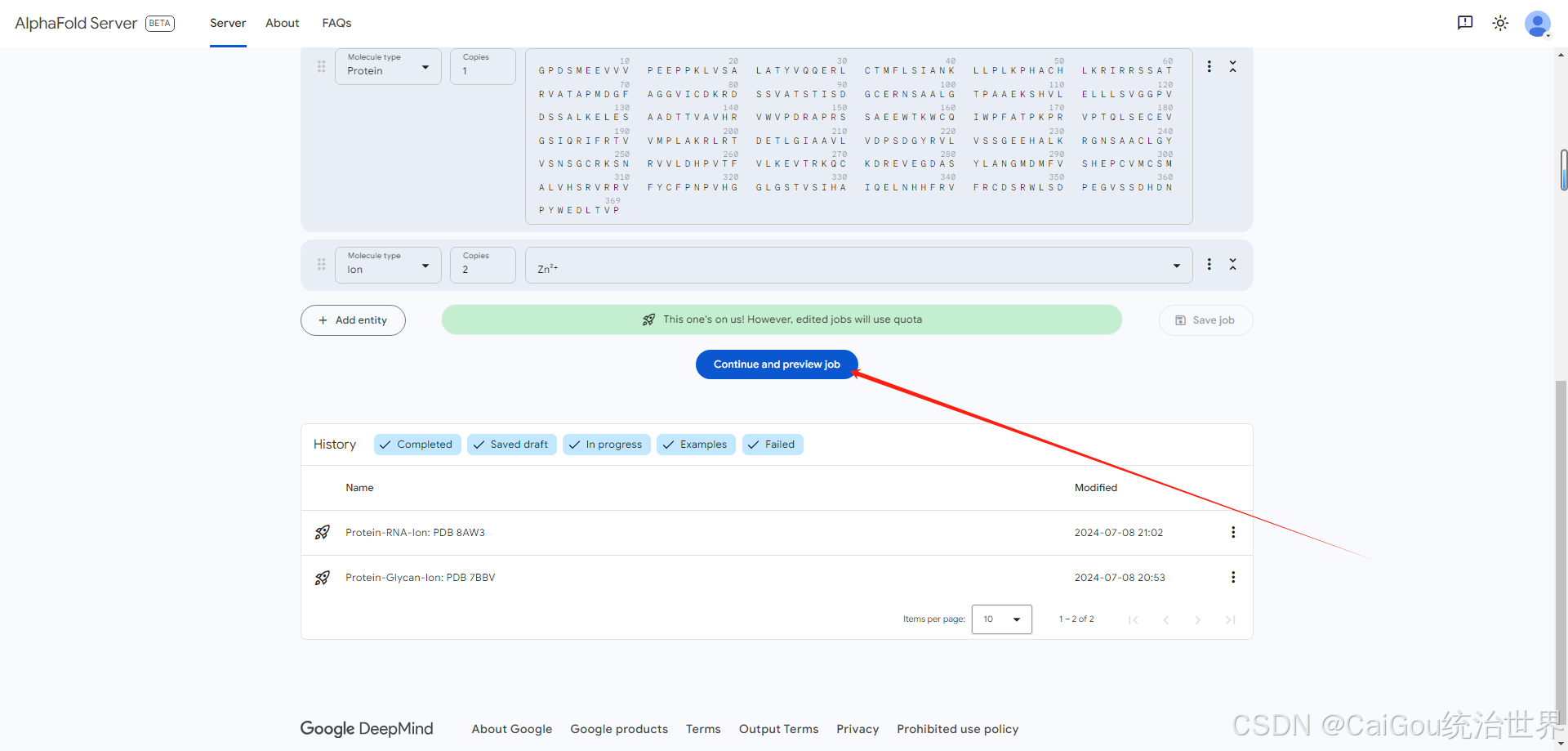This screenshot has height=751, width=1568.
Task: Collapse the Protein entity row
Action: tap(1233, 66)
